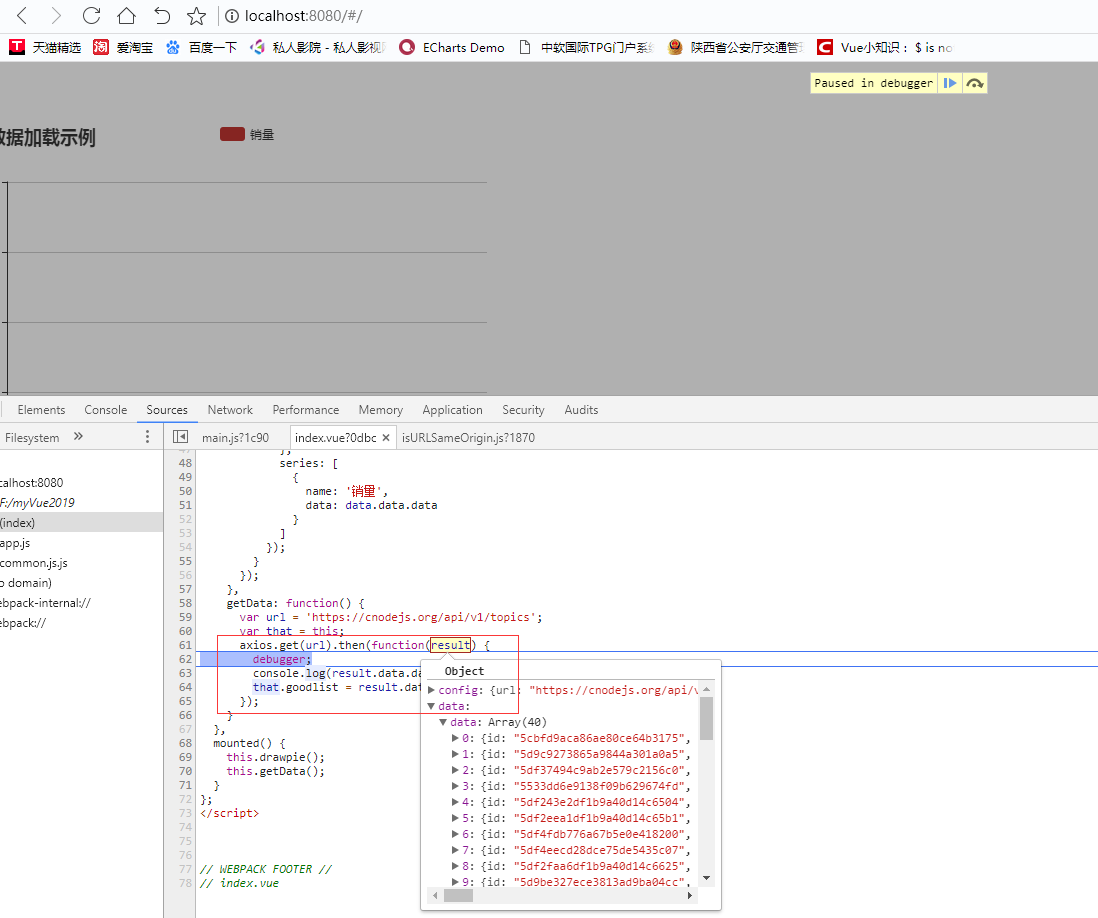Viewport: 1098px width, 918px height.
Task: Collapse the data Array(40) node
Action: click(443, 722)
